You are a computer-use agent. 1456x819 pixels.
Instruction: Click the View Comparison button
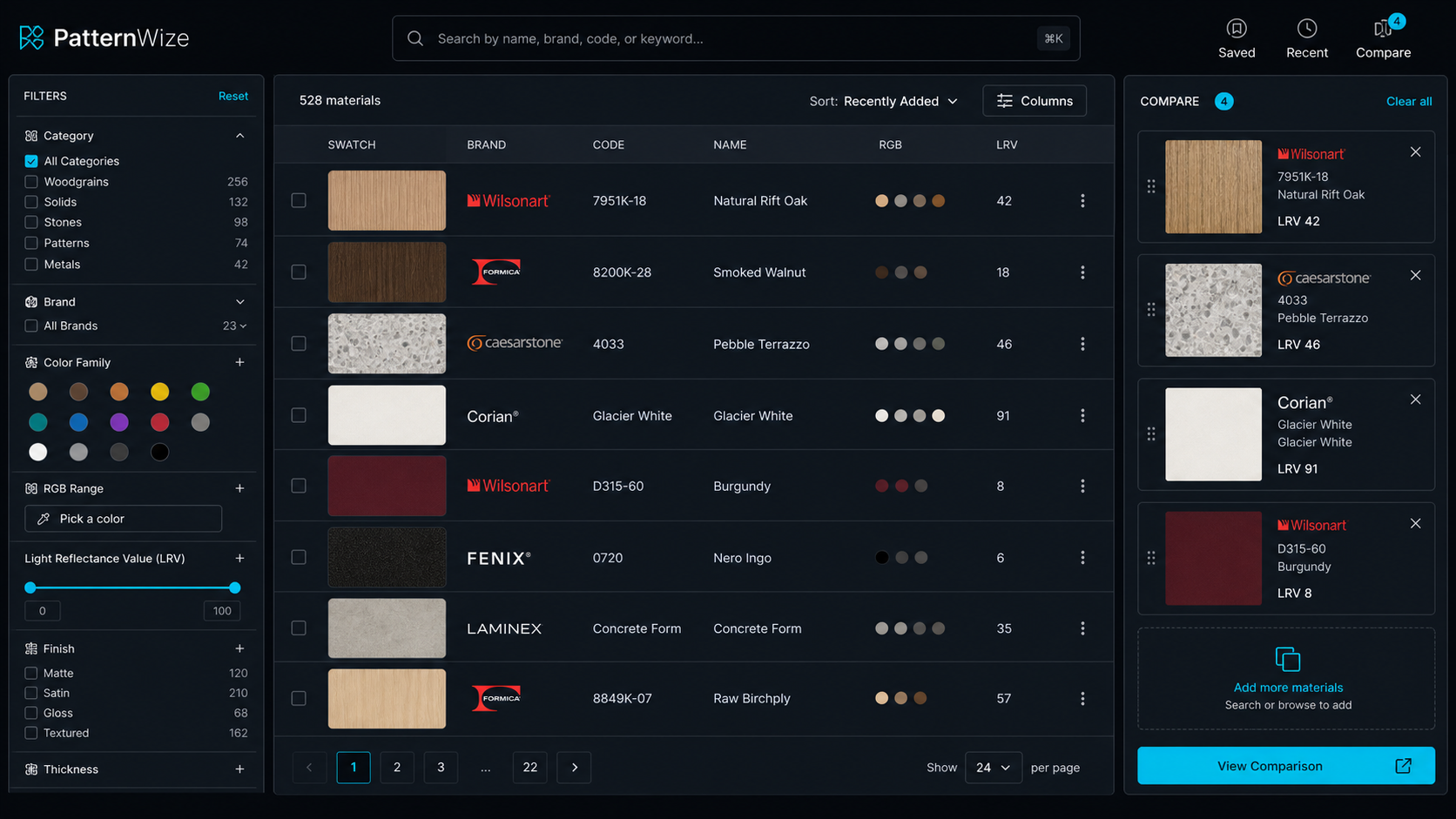point(1286,766)
